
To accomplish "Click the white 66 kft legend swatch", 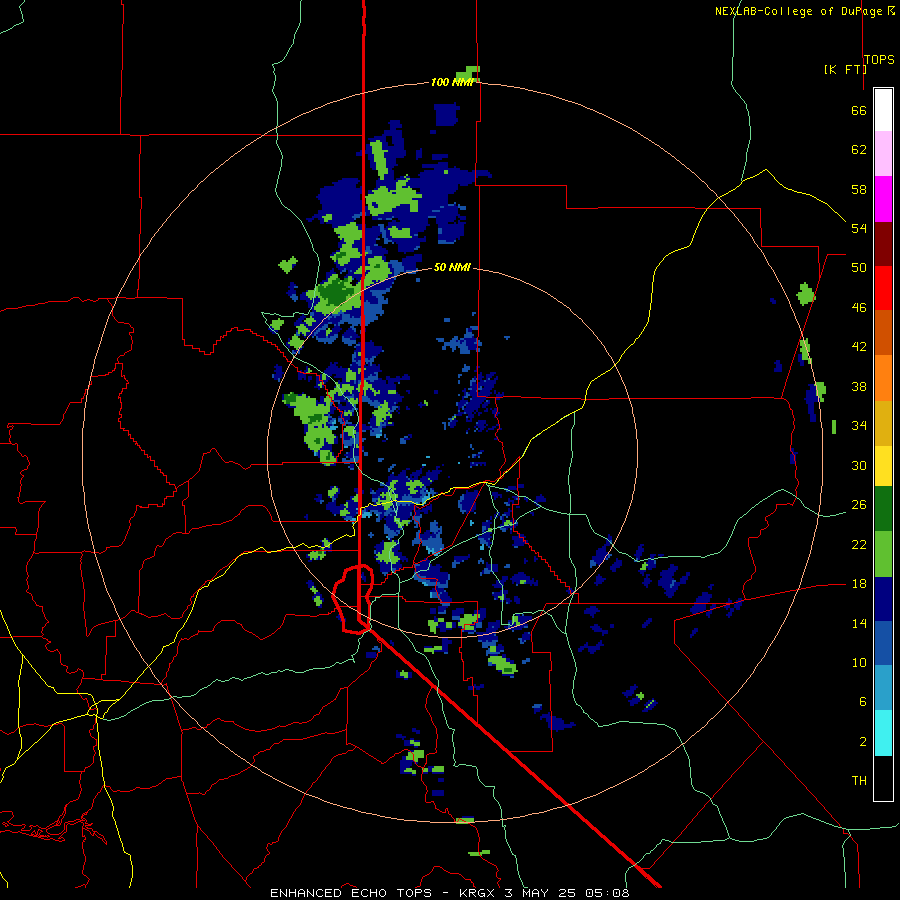I will point(883,110).
